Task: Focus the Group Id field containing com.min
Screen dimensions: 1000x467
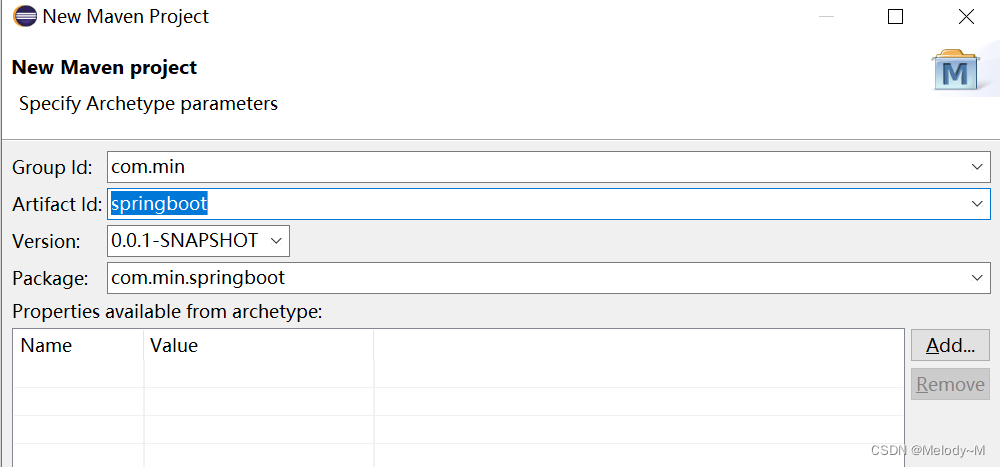Action: [548, 167]
